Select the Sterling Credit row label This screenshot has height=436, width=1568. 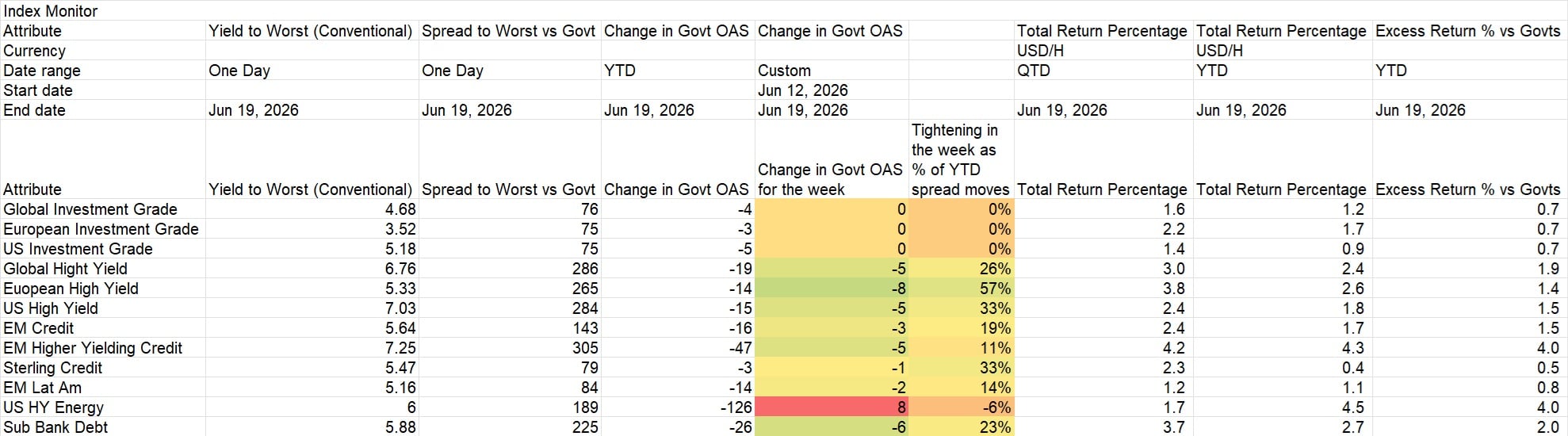coord(53,368)
